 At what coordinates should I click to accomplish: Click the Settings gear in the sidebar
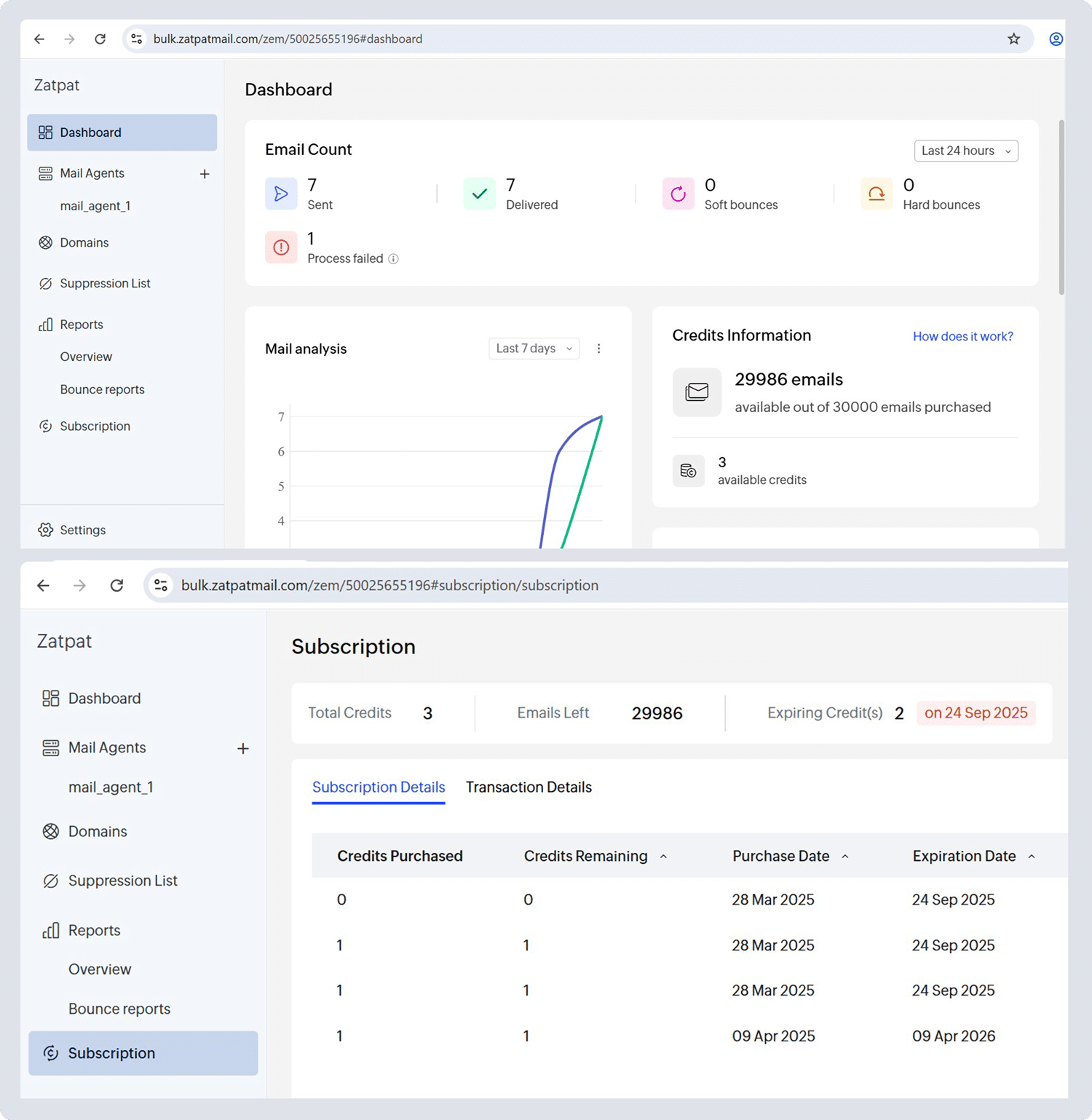(x=46, y=530)
